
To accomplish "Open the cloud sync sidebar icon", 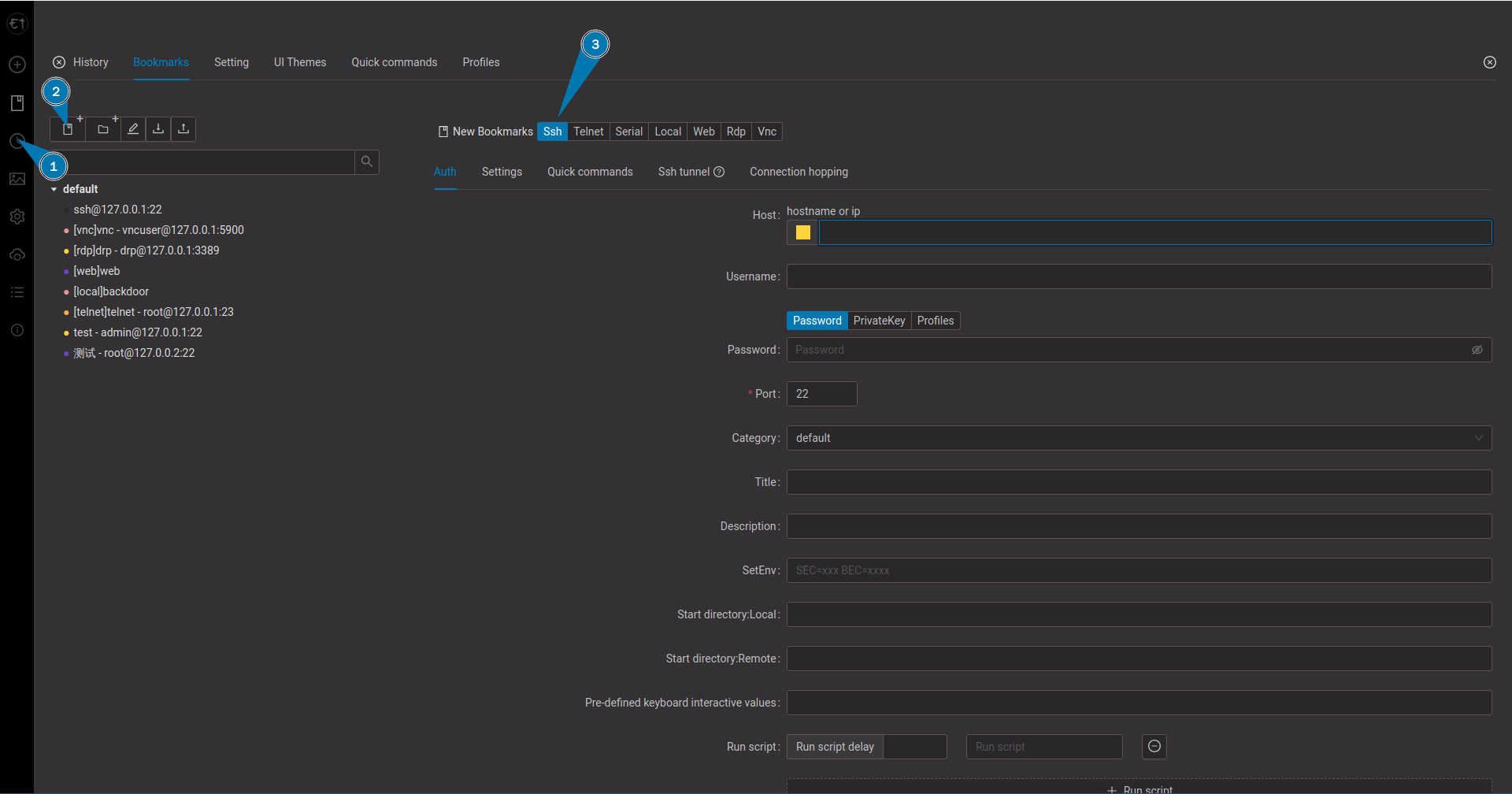I will pyautogui.click(x=17, y=254).
